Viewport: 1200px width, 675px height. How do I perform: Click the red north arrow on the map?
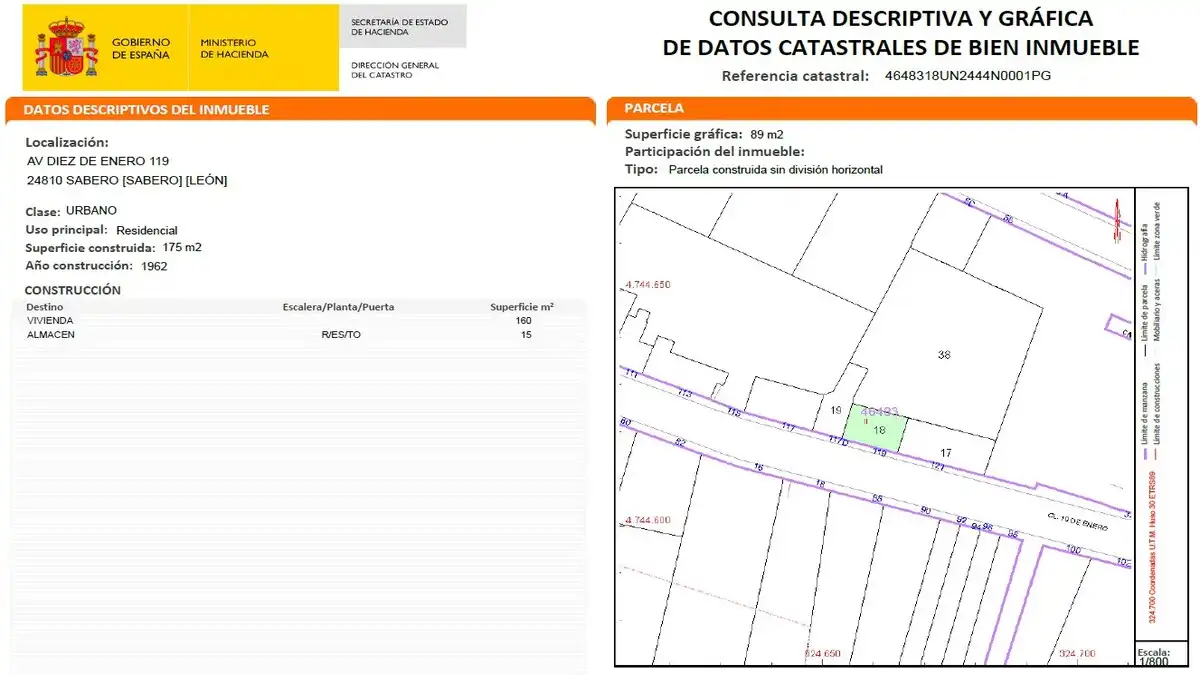click(1115, 220)
